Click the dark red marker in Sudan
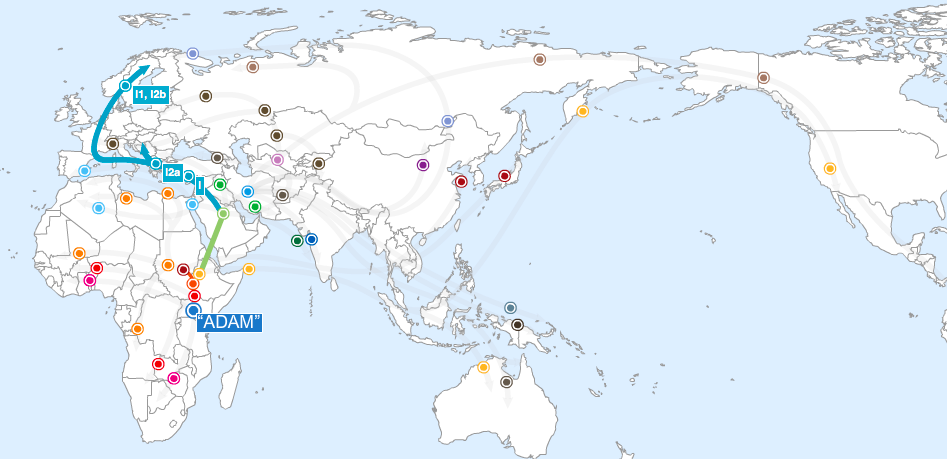This screenshot has width=947, height=459. 184,269
